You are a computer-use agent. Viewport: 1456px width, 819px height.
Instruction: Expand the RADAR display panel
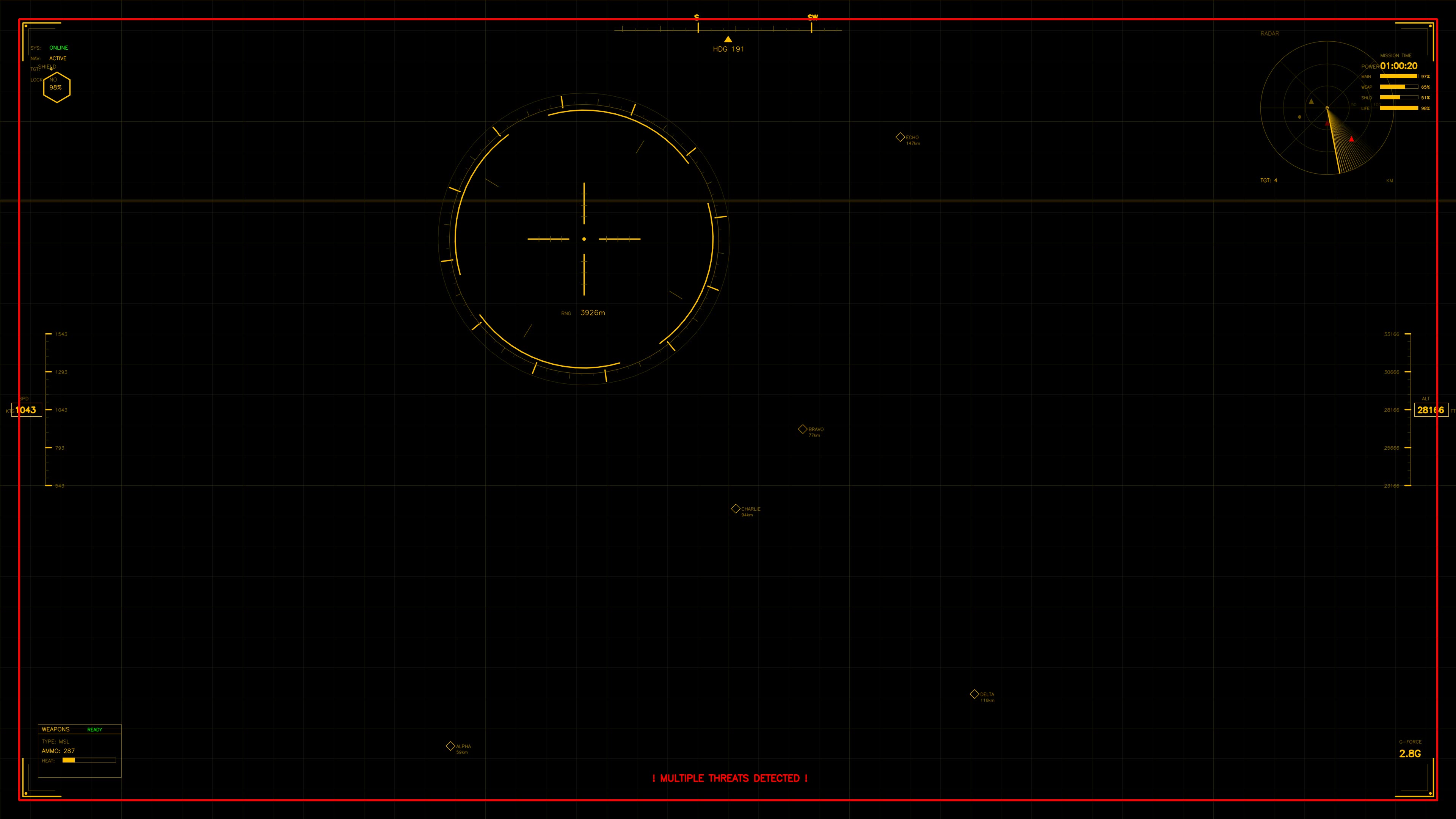coord(1271,33)
